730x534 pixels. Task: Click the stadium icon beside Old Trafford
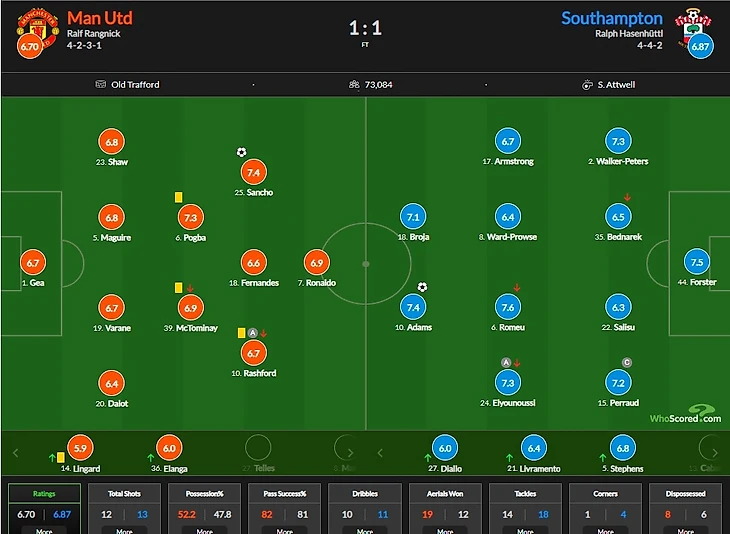(101, 85)
